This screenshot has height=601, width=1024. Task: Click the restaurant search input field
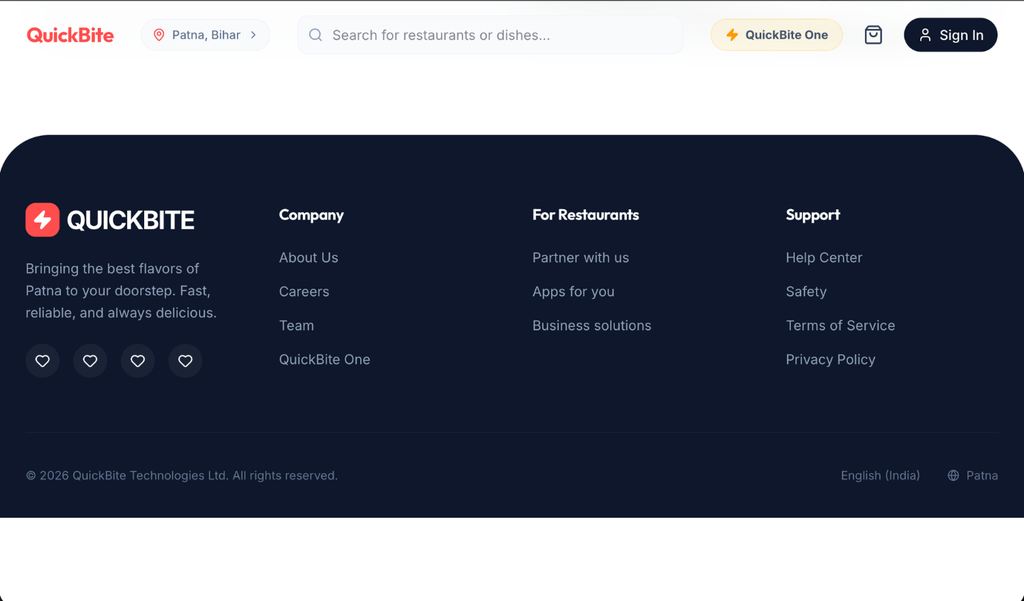pyautogui.click(x=490, y=34)
